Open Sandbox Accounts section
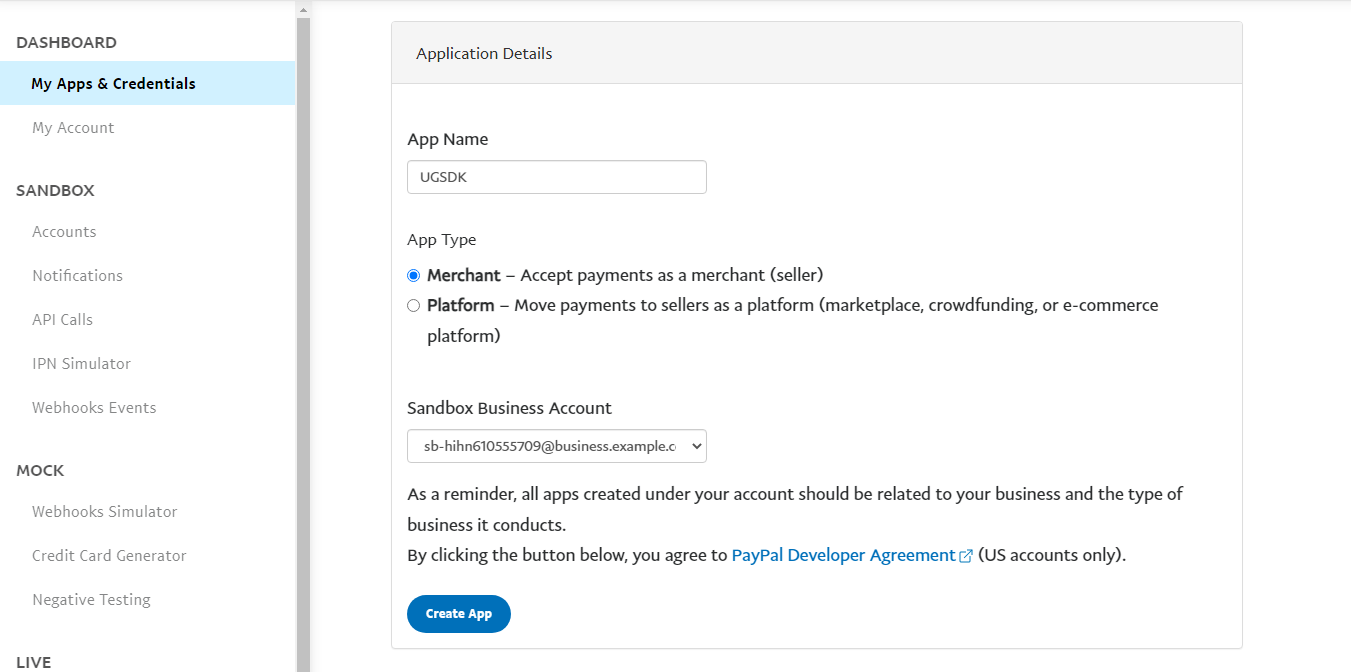 64,232
